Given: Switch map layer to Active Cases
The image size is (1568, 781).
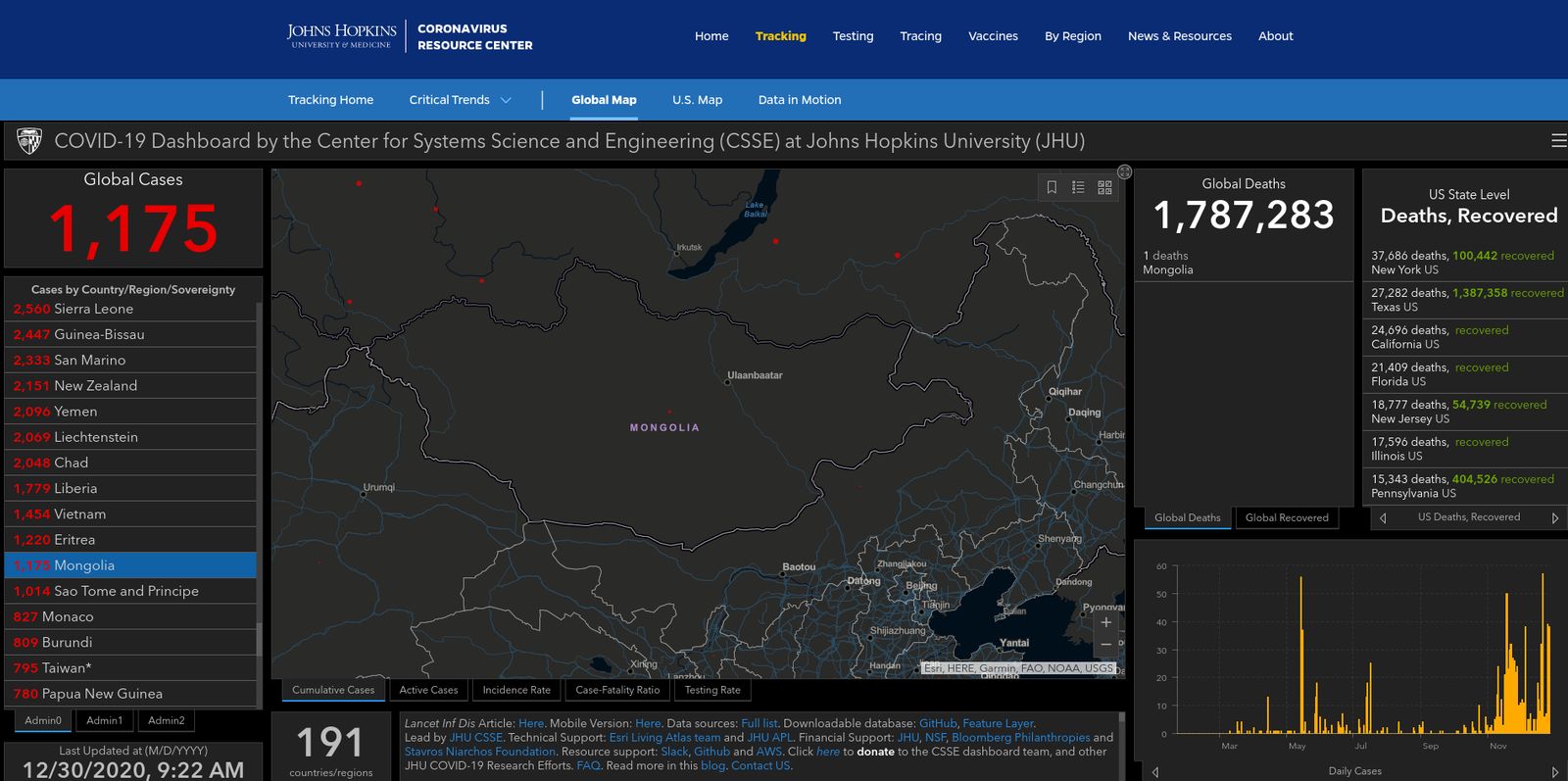Looking at the screenshot, I should 428,690.
